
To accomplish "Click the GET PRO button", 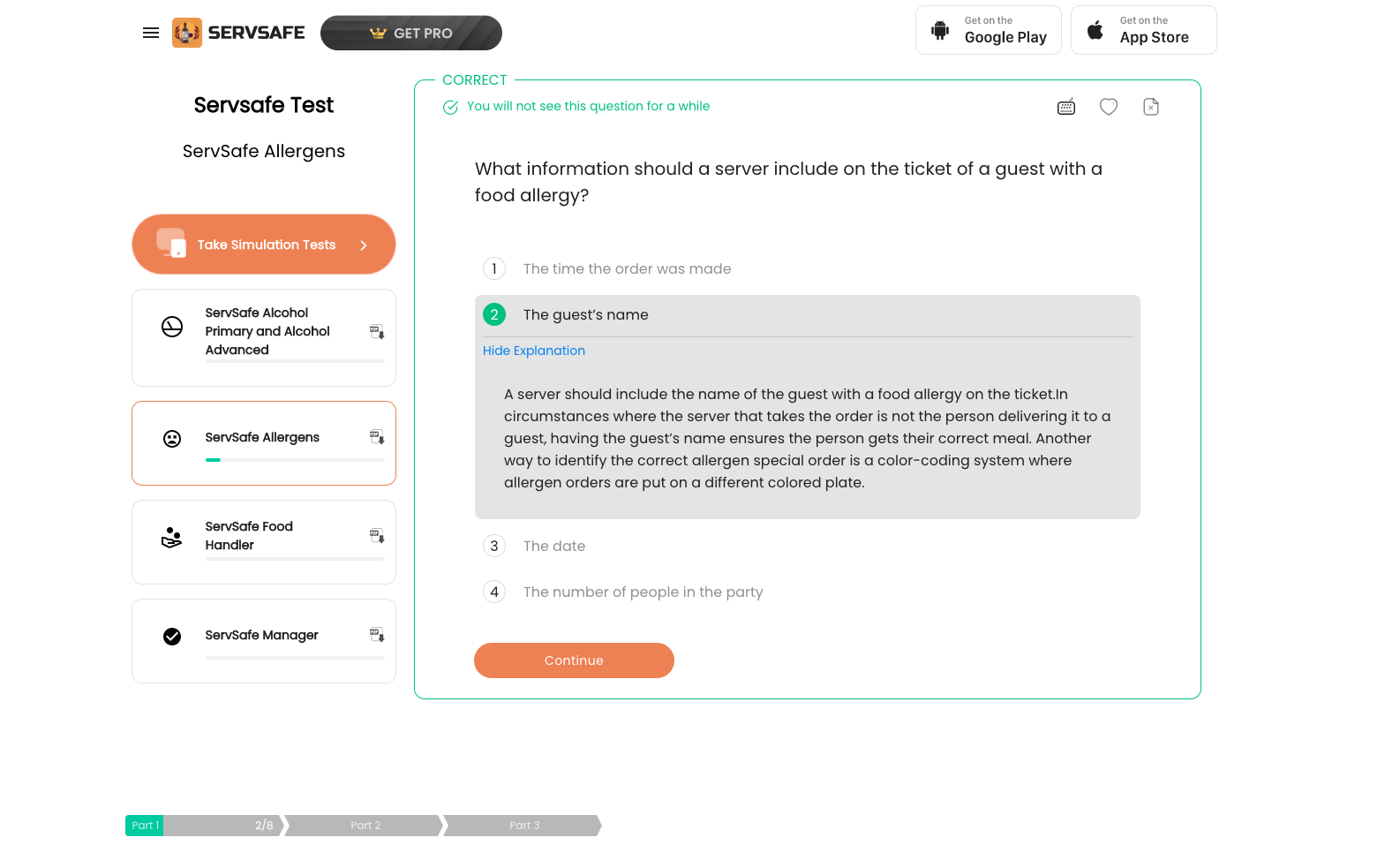I will click(411, 33).
